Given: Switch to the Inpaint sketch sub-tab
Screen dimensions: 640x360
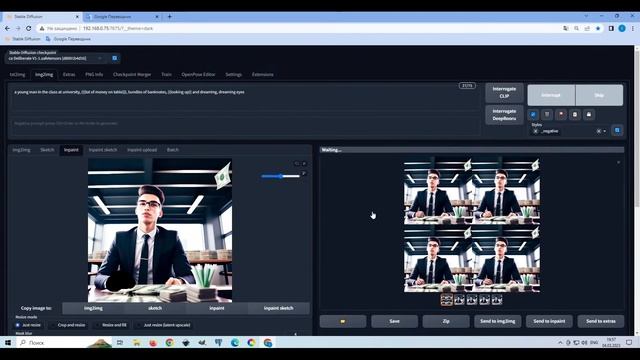Looking at the screenshot, I should 103,150.
